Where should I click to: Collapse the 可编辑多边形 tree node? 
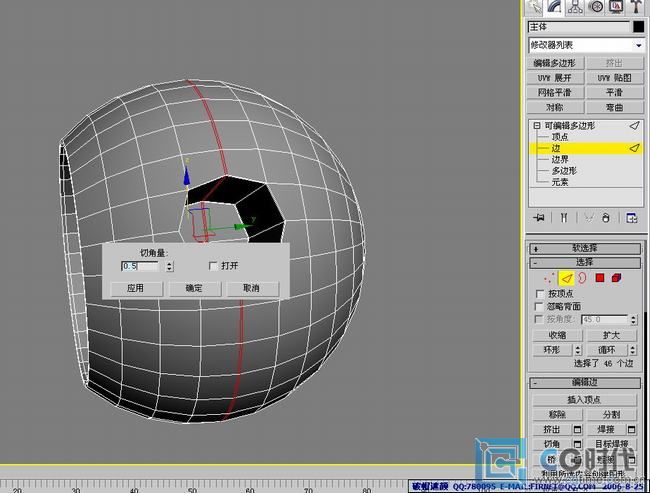coord(537,125)
